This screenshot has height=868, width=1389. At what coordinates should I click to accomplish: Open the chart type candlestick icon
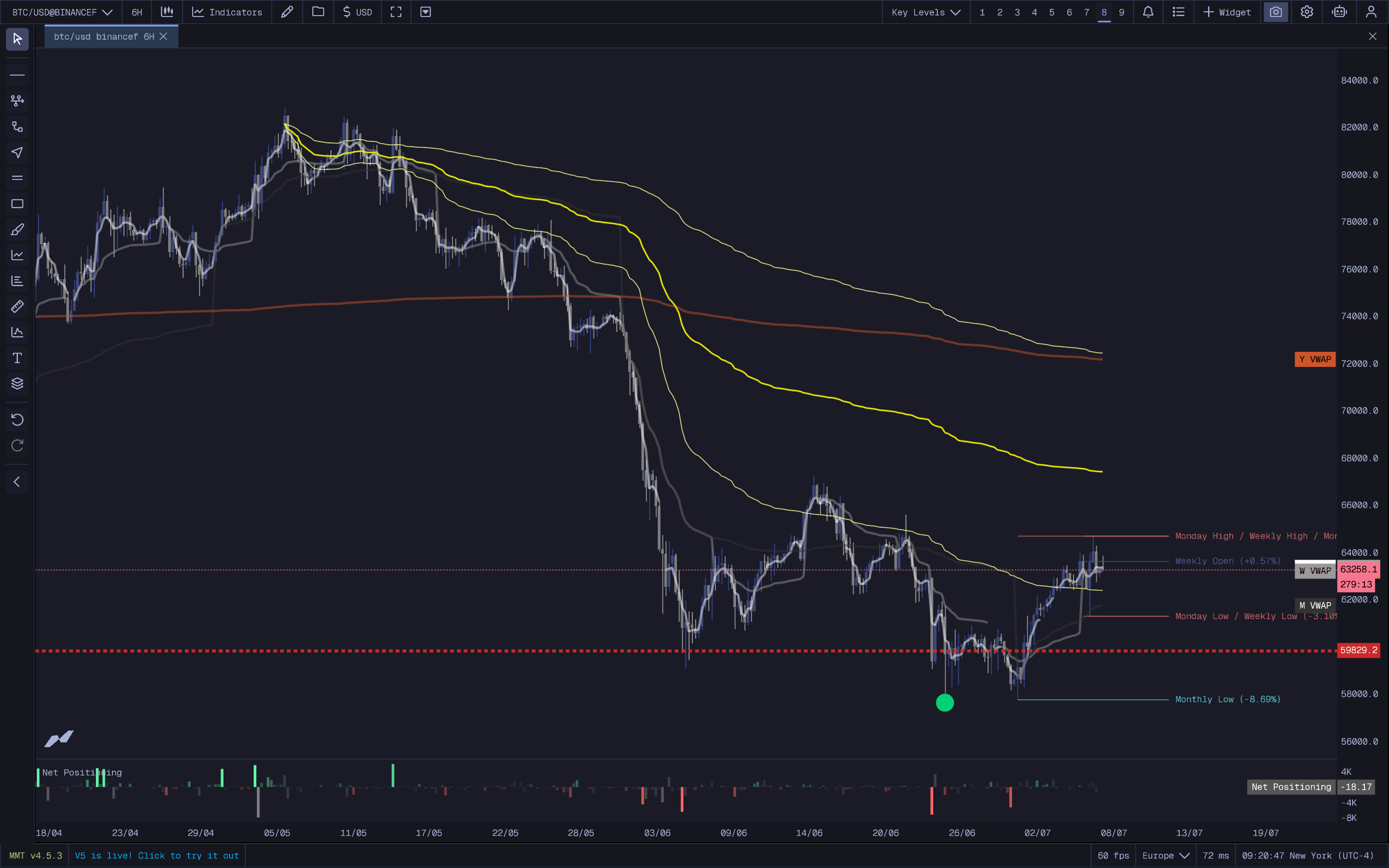pos(167,12)
